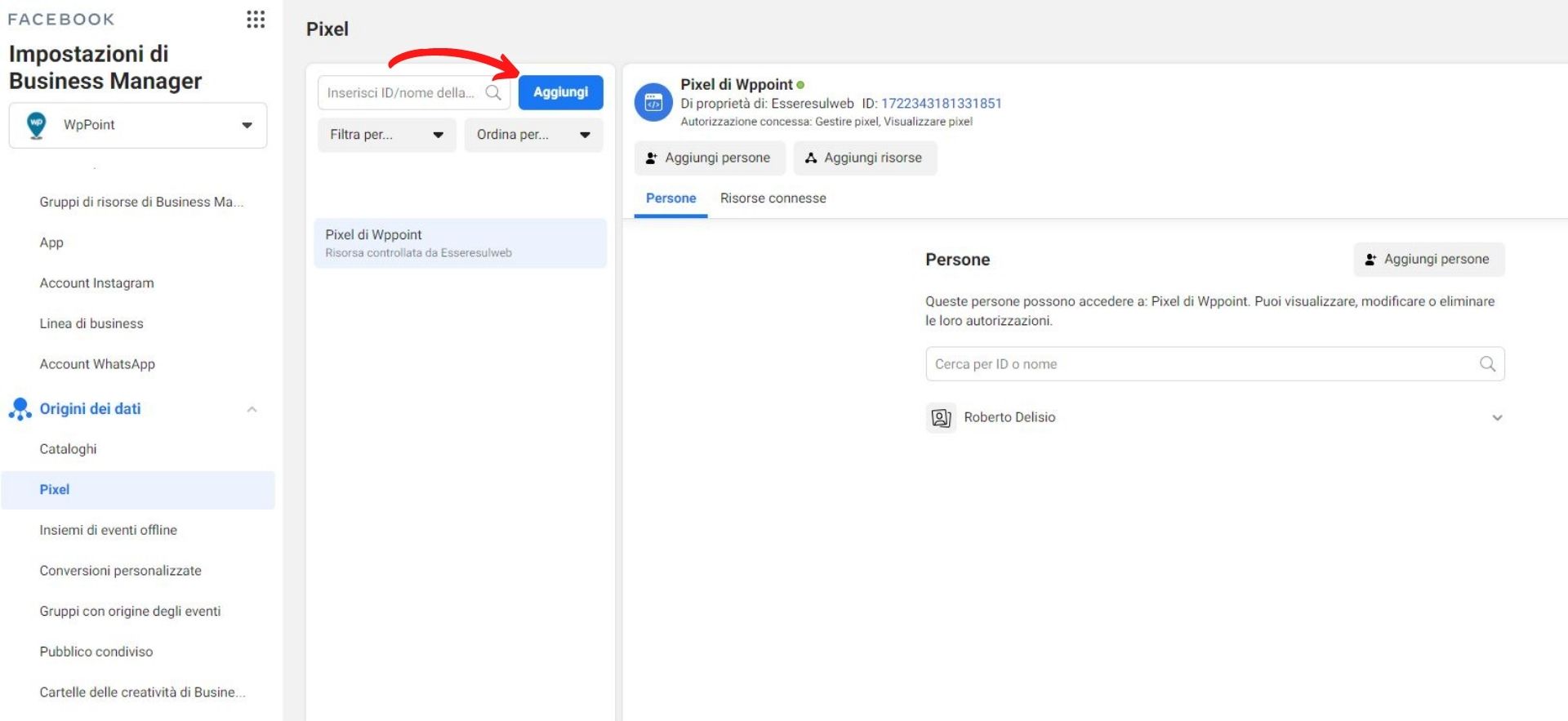1568x721 pixels.
Task: Open Linea di business in sidebar
Action: click(x=91, y=323)
